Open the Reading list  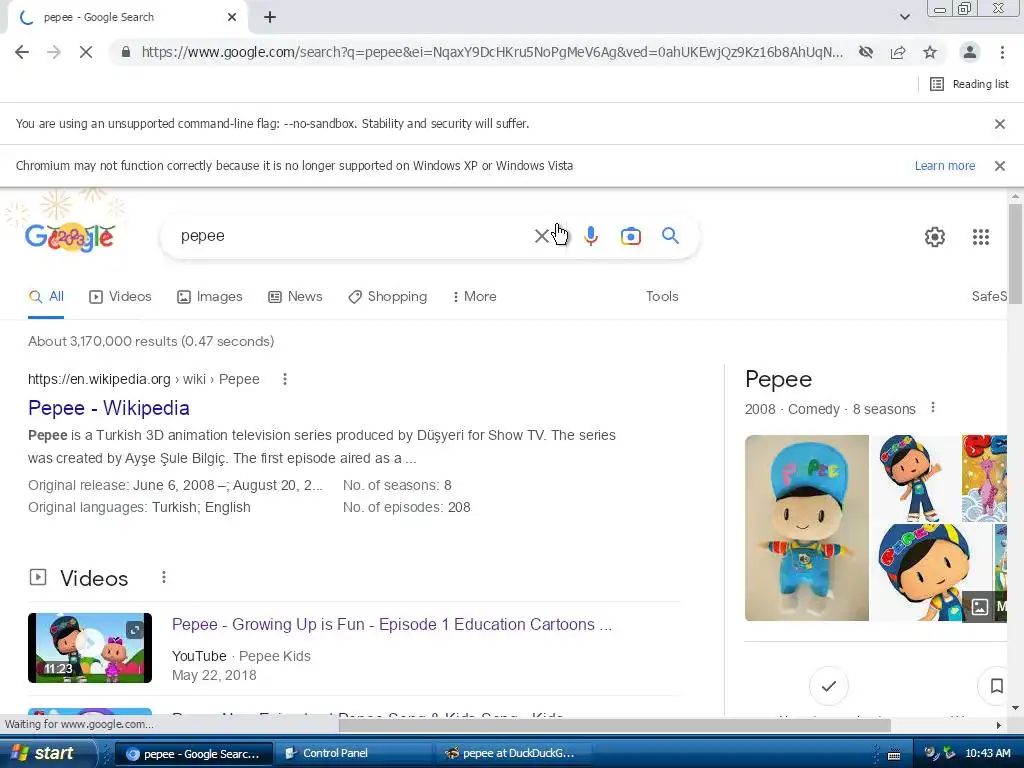(969, 84)
